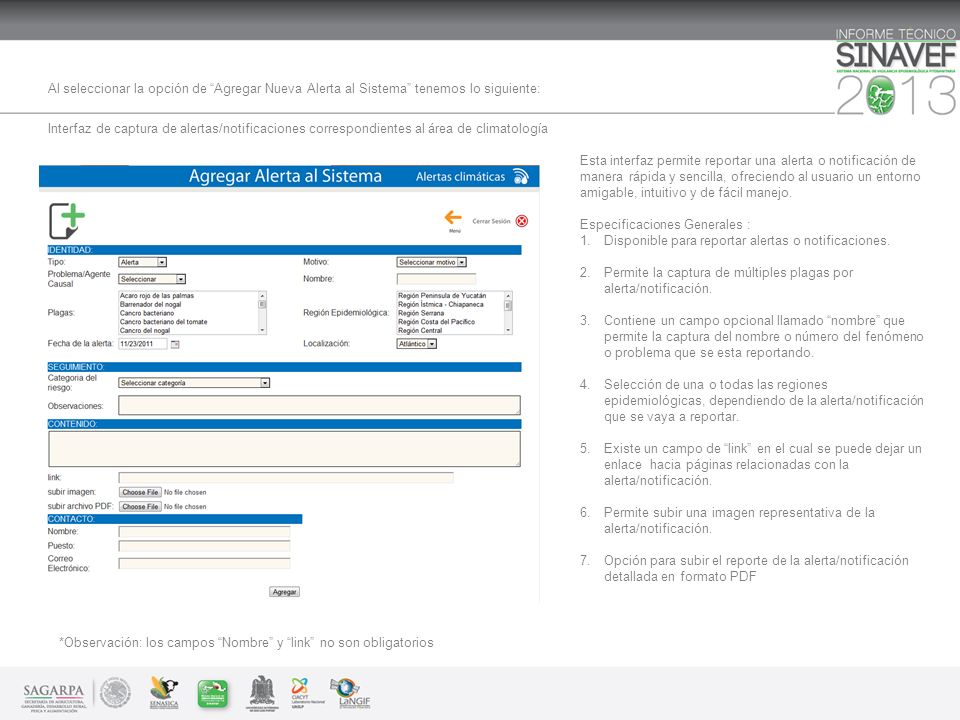Click the university crest logo in footer

tap(263, 693)
